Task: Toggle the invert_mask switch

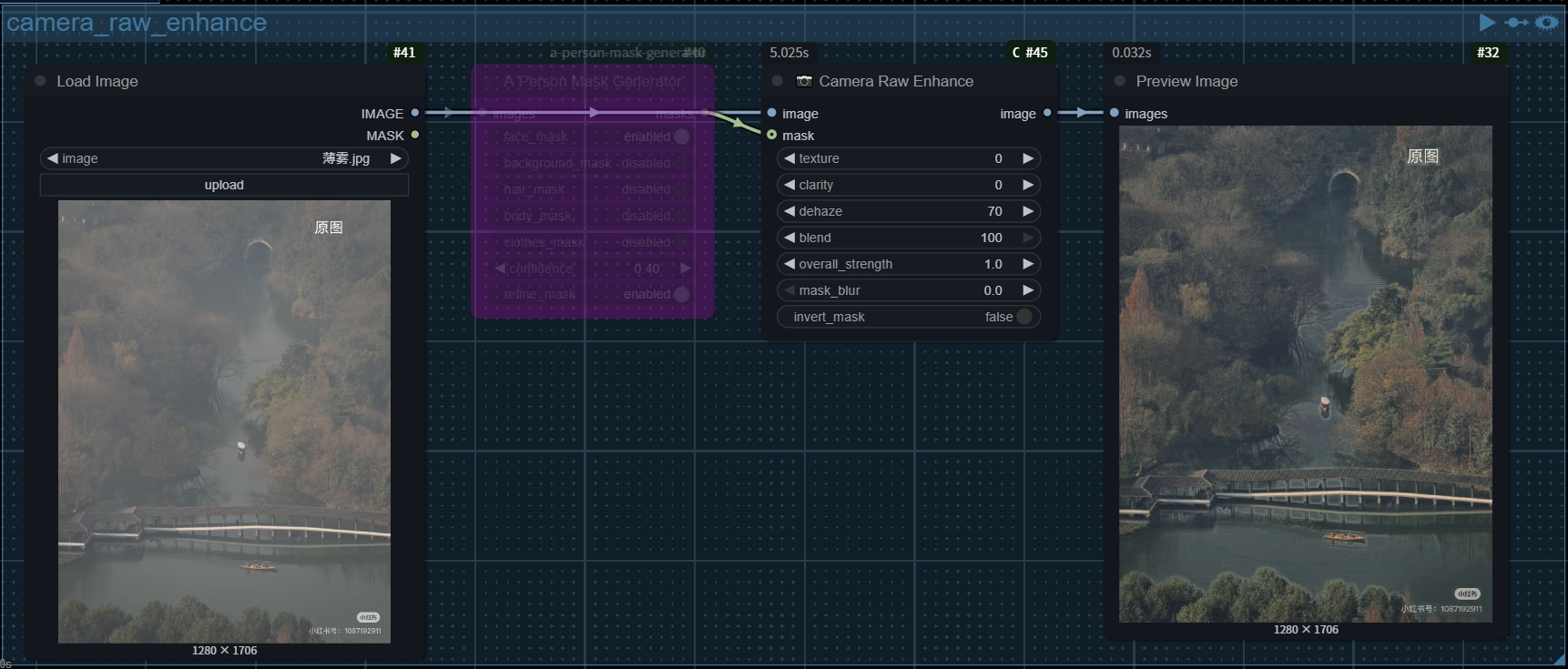Action: [x=1024, y=317]
